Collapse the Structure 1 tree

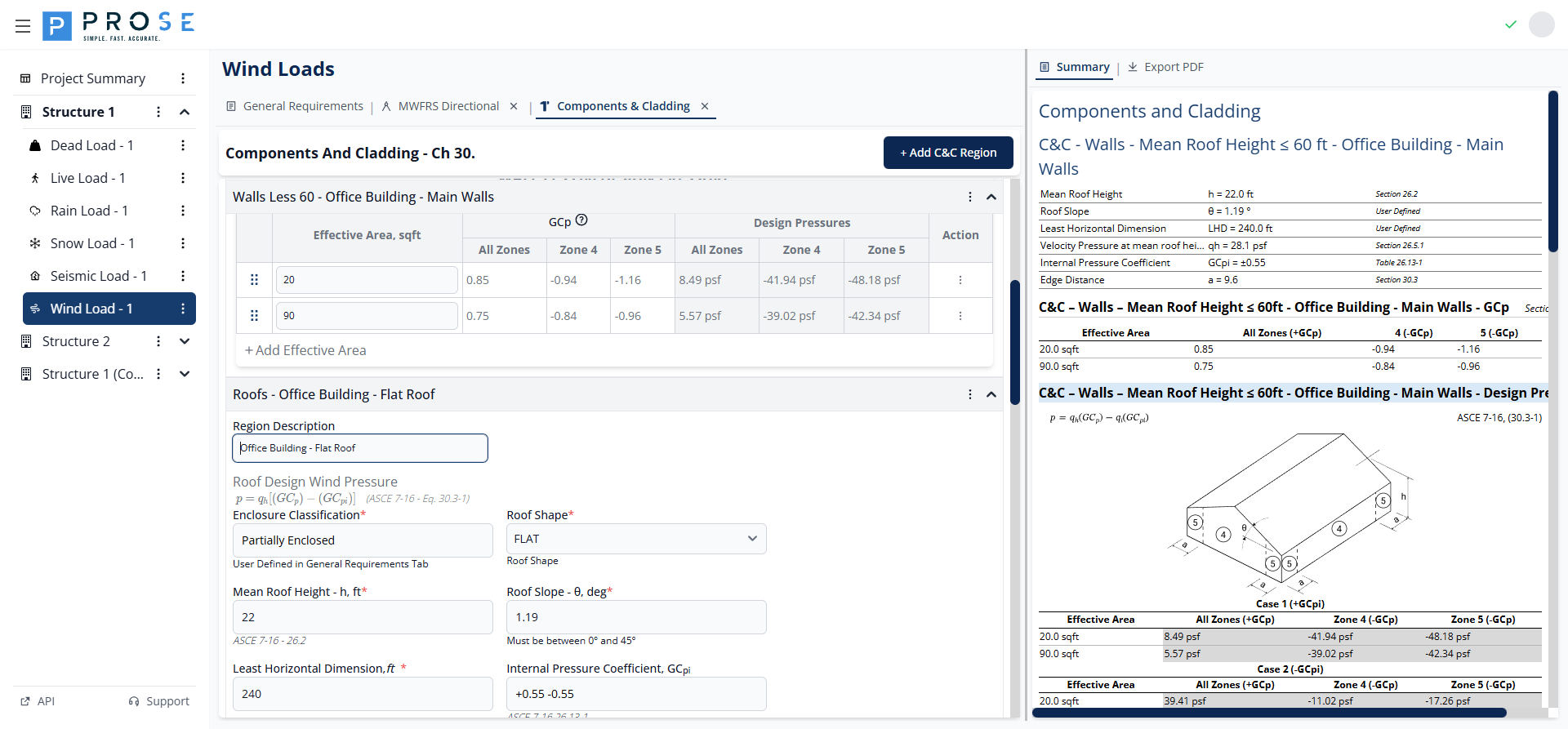pos(185,112)
